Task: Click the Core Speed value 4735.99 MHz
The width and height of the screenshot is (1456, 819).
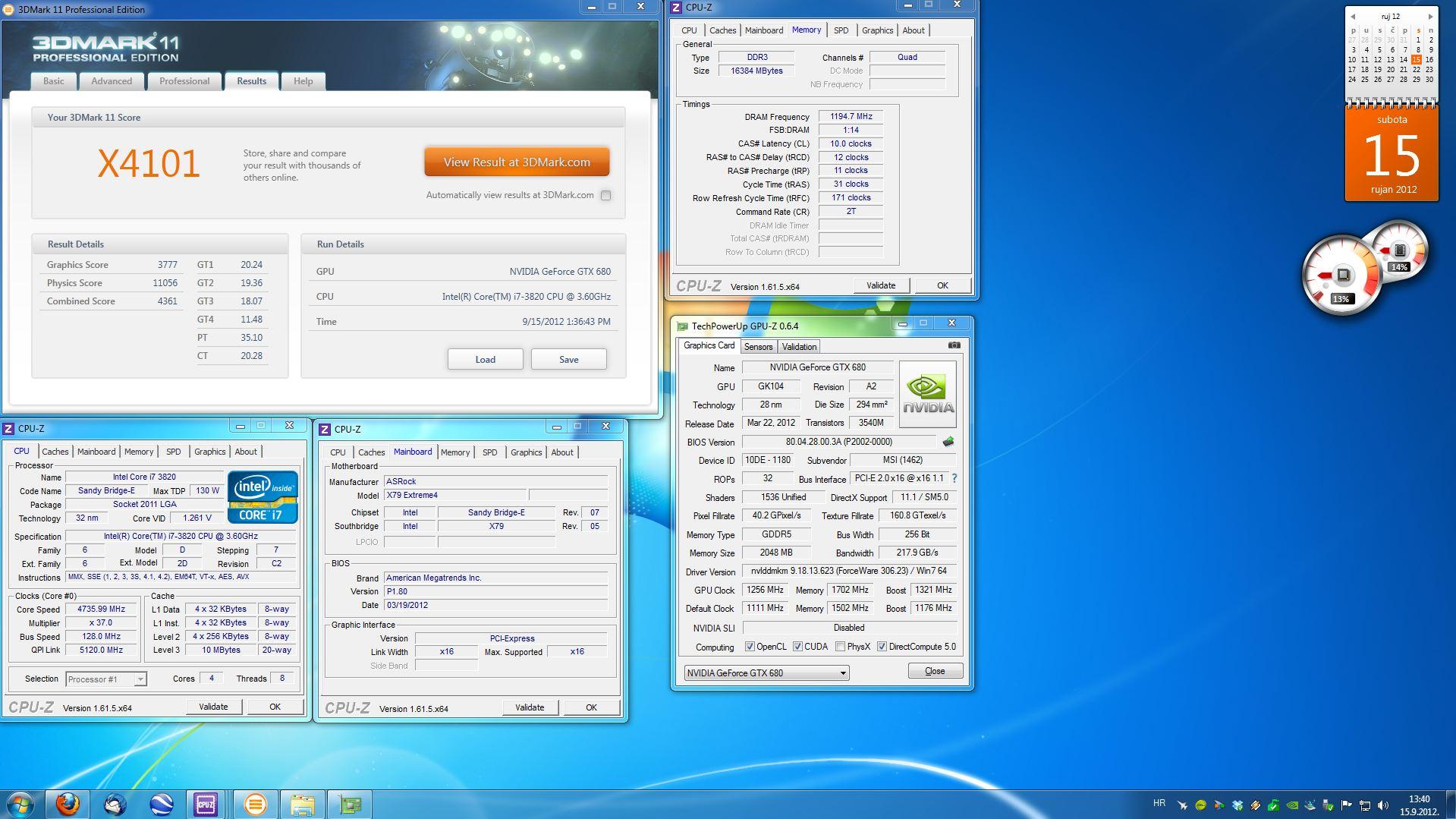Action: [101, 610]
